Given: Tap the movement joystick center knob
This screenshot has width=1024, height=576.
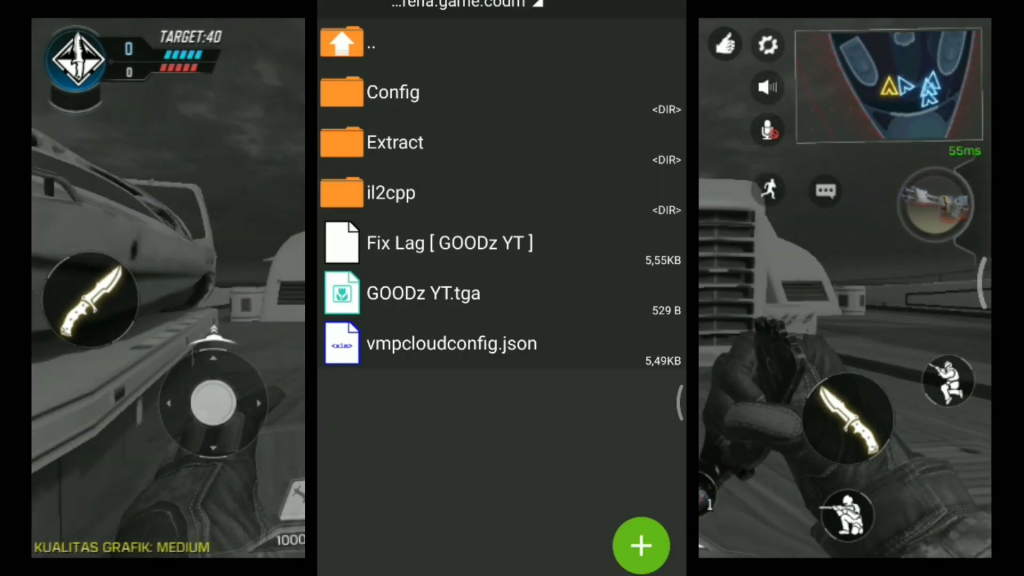Looking at the screenshot, I should (213, 402).
